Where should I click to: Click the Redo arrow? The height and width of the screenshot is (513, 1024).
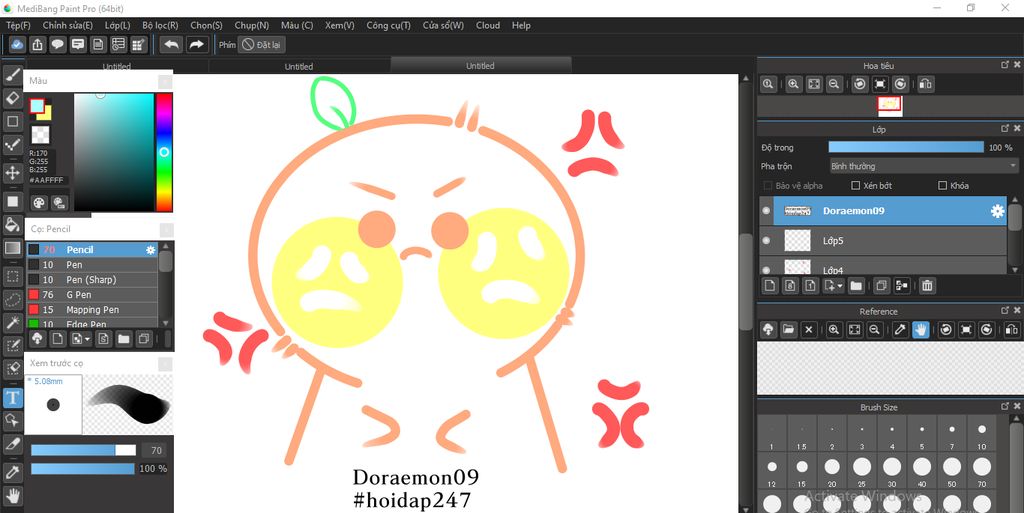click(x=196, y=44)
